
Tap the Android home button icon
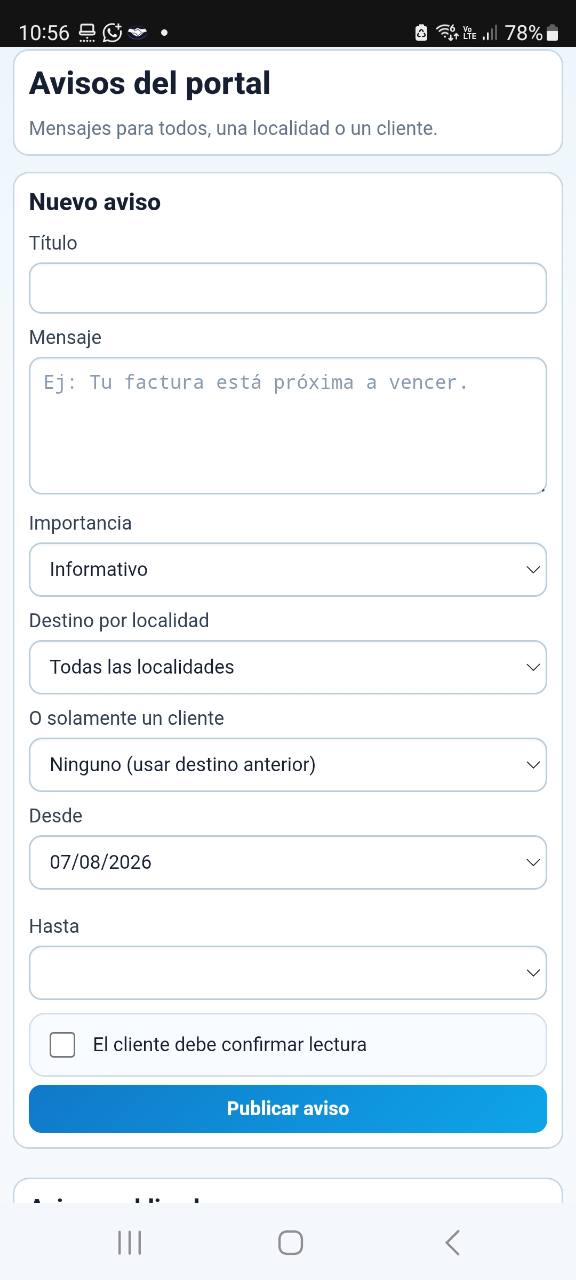[x=290, y=1242]
